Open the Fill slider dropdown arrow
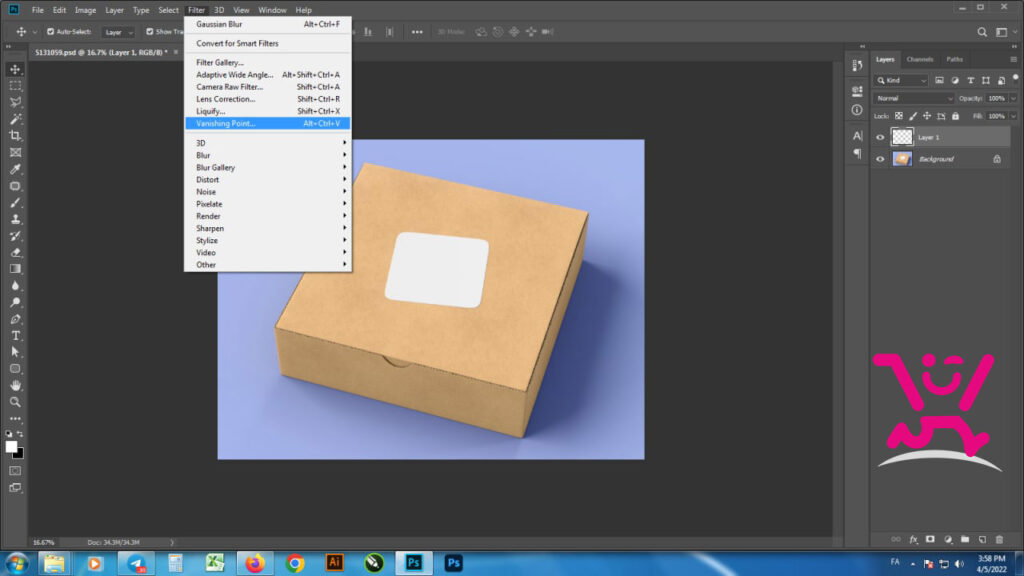The image size is (1024, 576). [x=1013, y=116]
